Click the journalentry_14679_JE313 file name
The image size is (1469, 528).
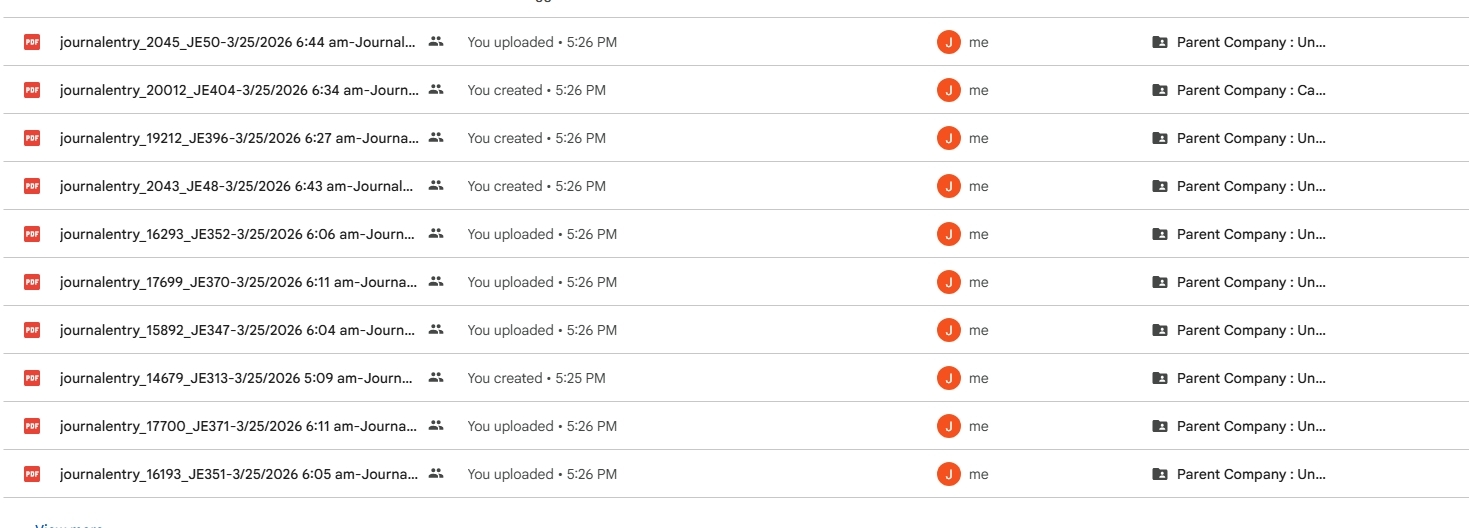(236, 378)
